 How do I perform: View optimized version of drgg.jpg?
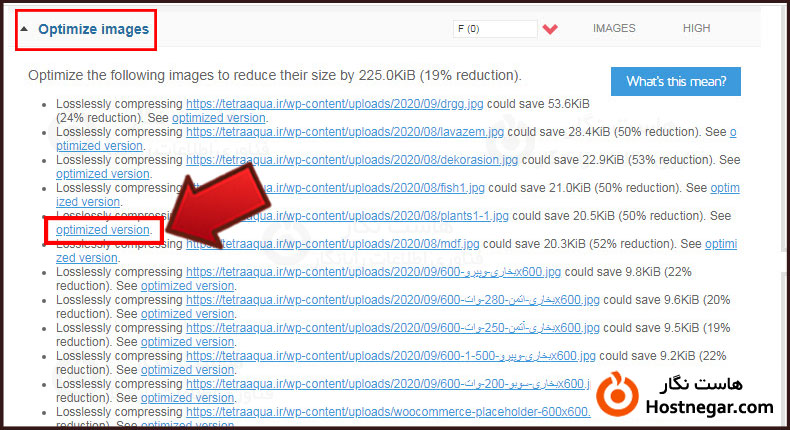click(219, 118)
